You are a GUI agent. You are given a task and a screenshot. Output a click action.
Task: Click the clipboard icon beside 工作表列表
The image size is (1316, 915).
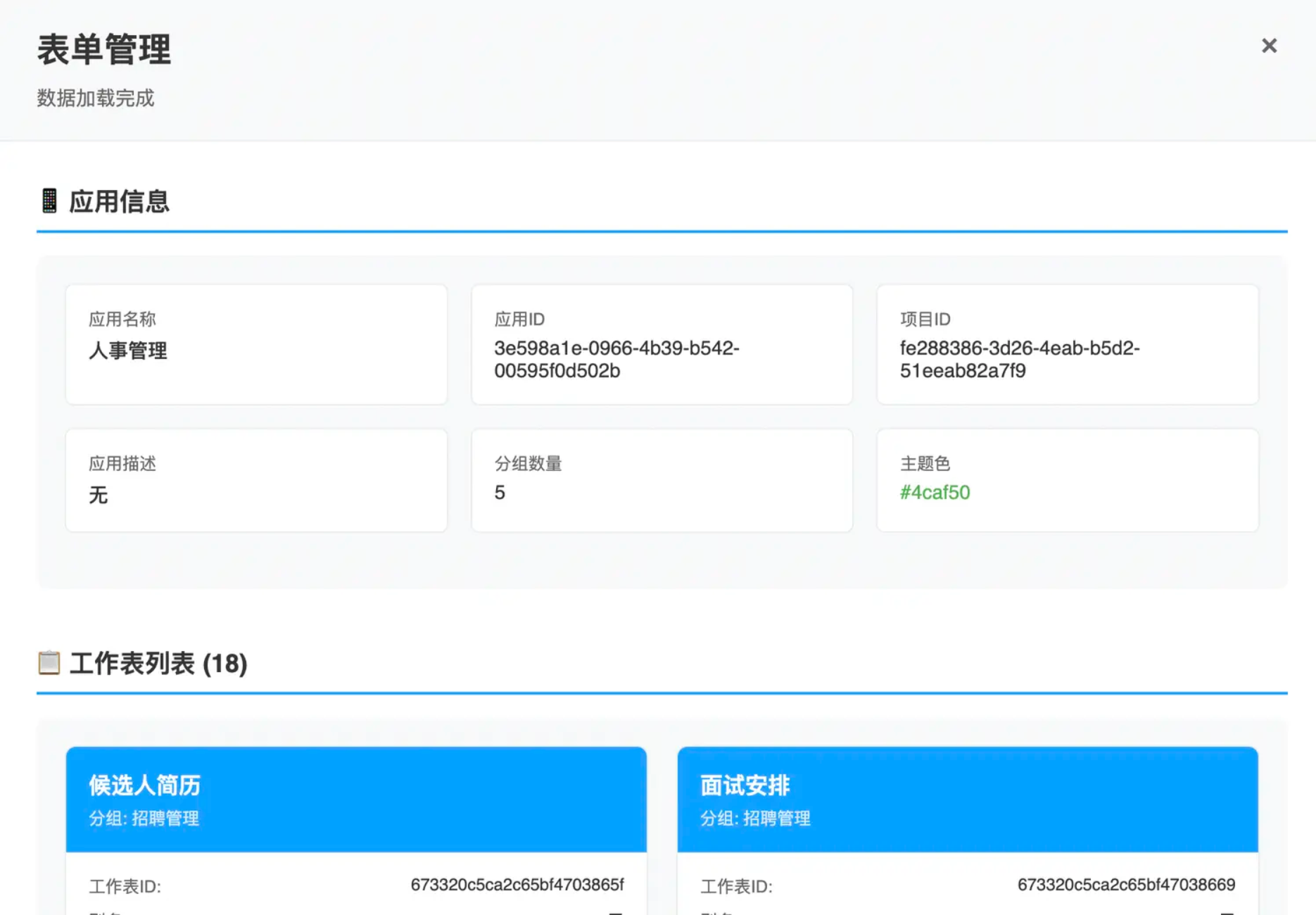click(49, 662)
